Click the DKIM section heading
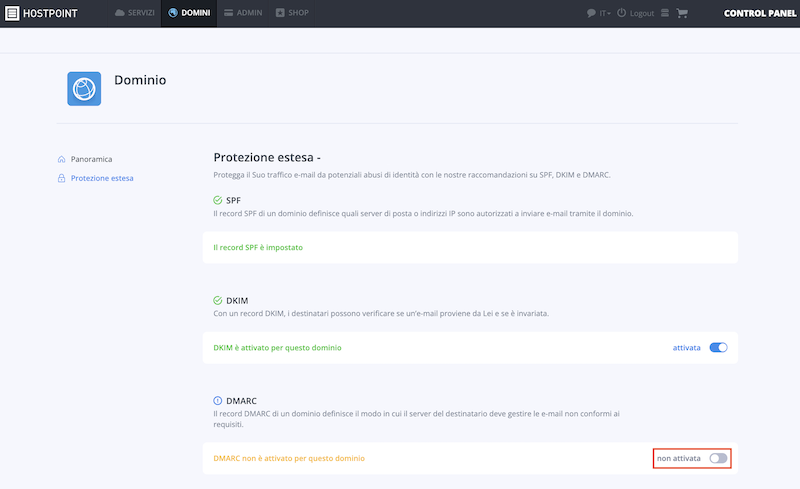Image resolution: width=800 pixels, height=489 pixels. [x=237, y=301]
